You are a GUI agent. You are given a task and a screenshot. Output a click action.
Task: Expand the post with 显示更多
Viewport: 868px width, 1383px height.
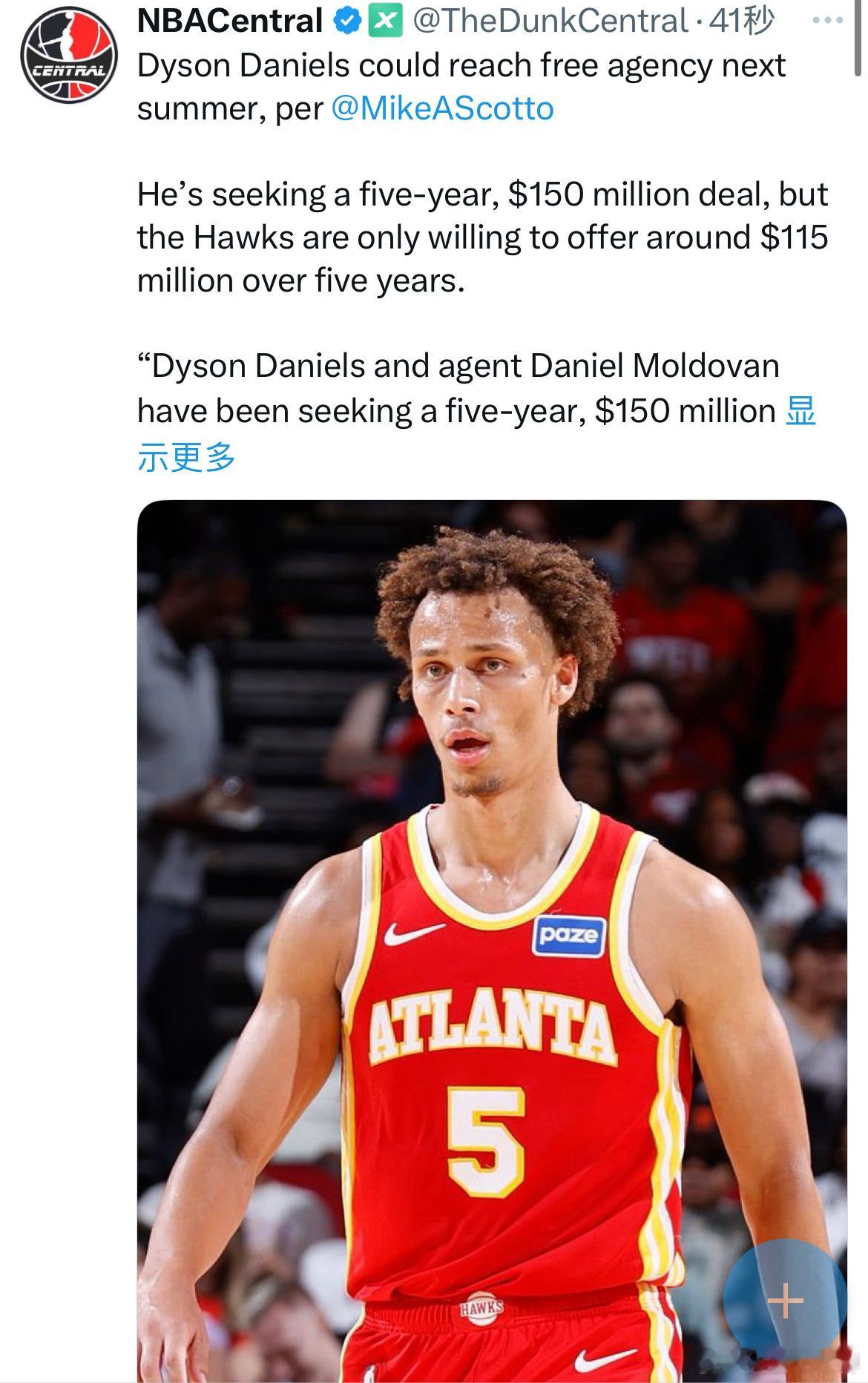point(476,433)
